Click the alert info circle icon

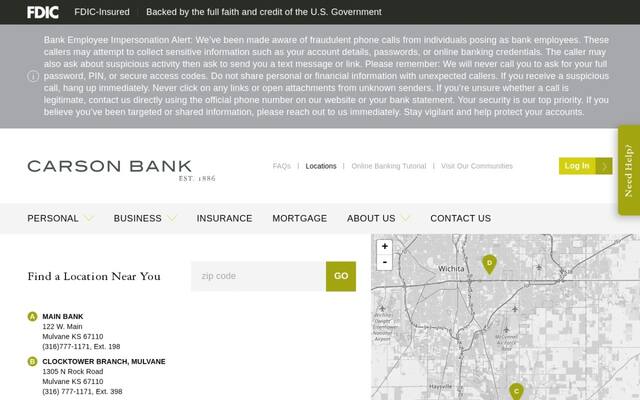click(x=33, y=76)
